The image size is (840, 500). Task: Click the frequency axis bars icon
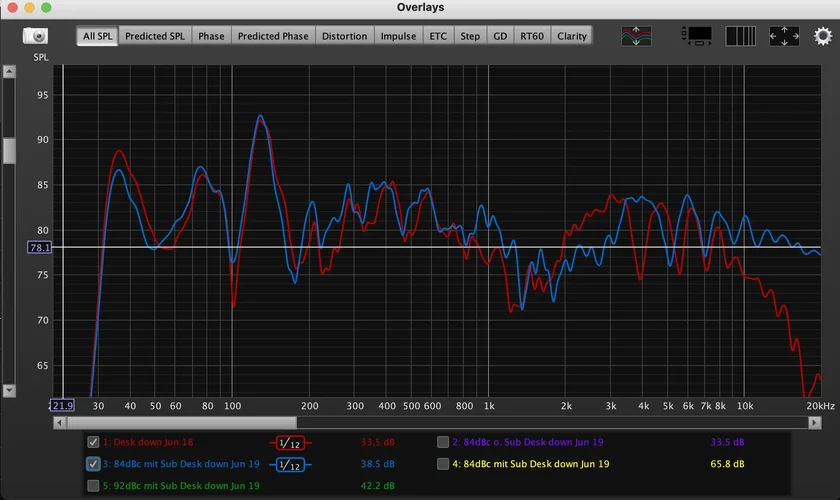pos(741,35)
